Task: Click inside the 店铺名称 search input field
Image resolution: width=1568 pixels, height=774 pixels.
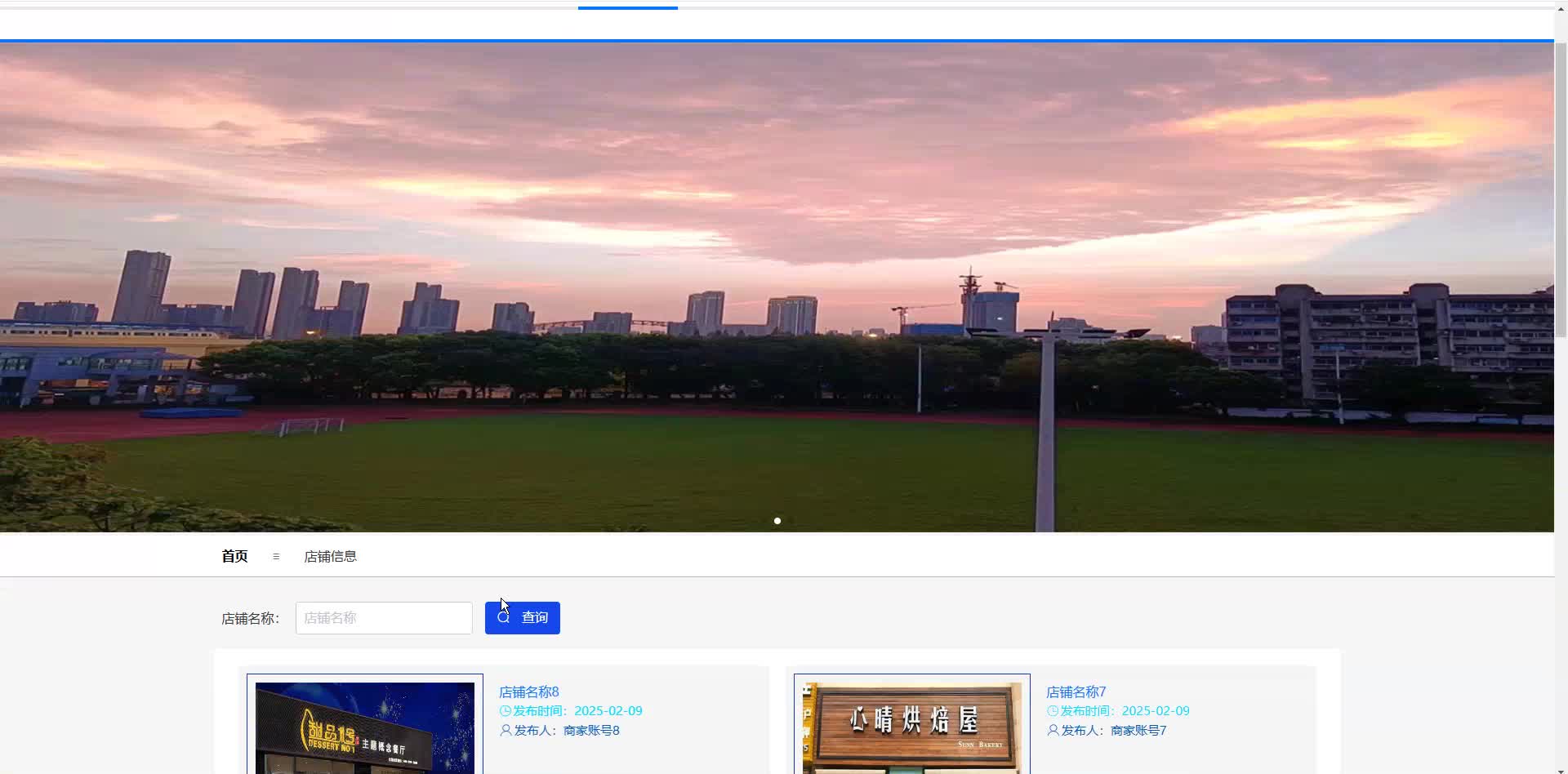Action: [384, 618]
